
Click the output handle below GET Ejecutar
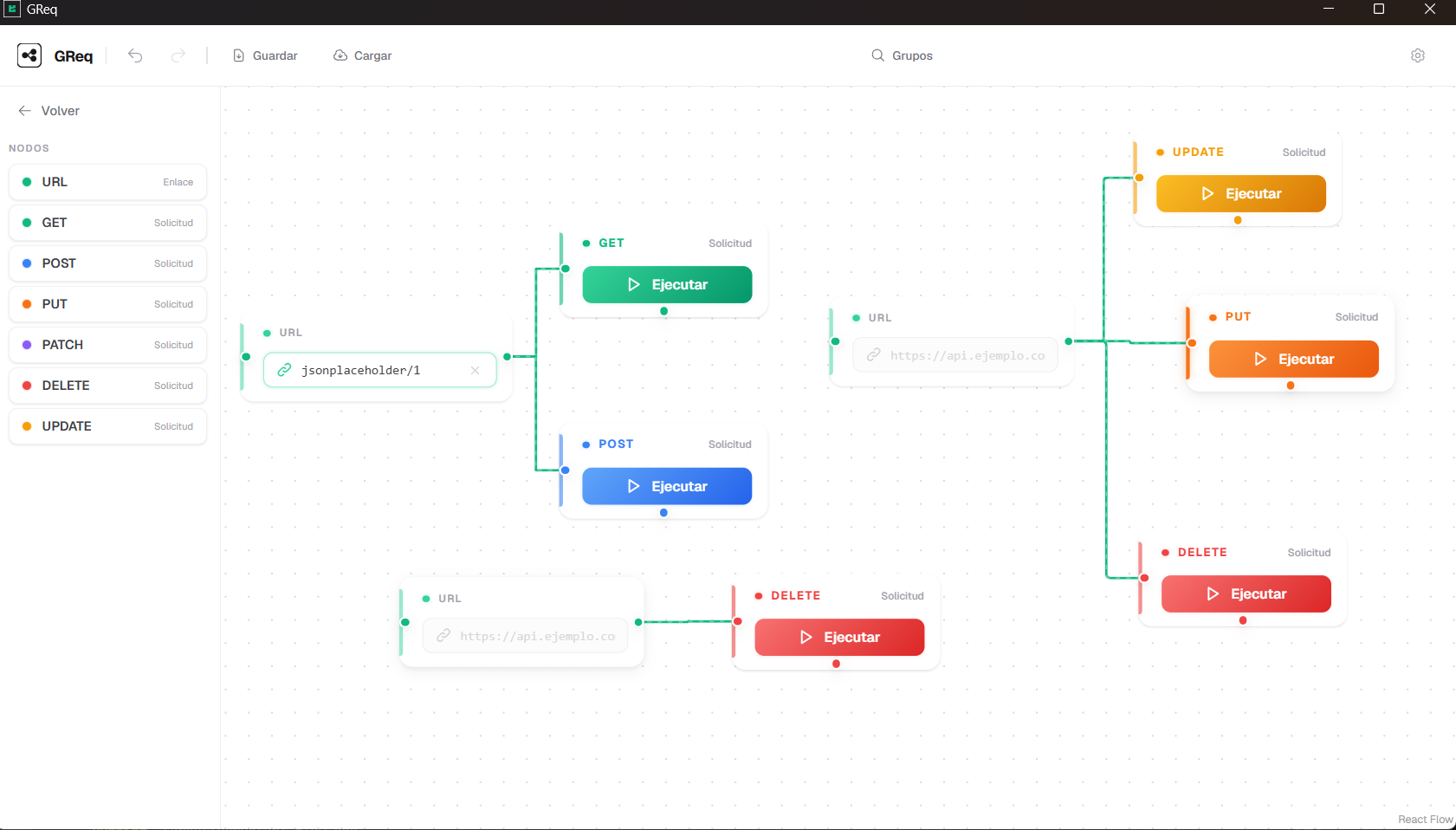(664, 311)
